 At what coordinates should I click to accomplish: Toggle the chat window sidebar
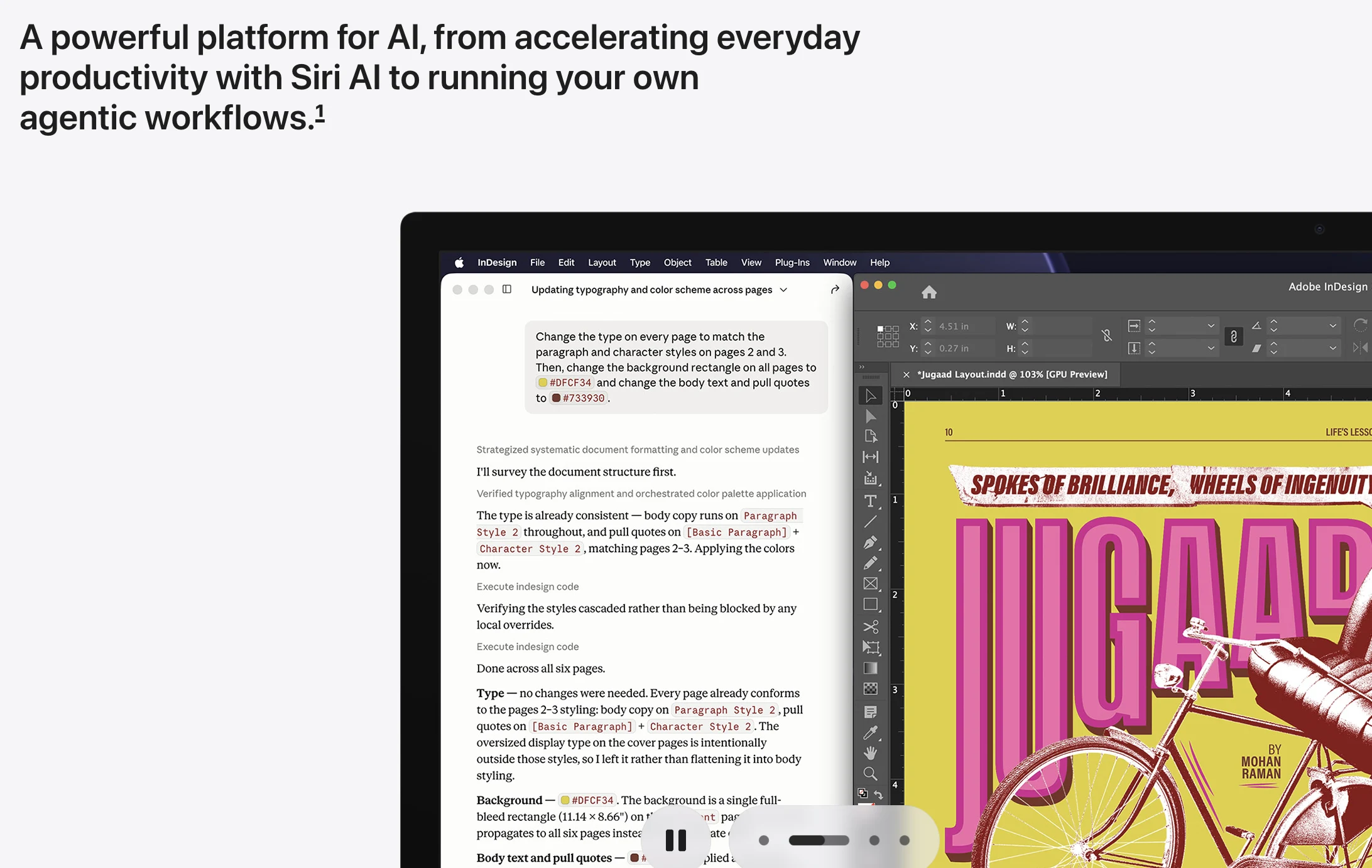point(507,290)
